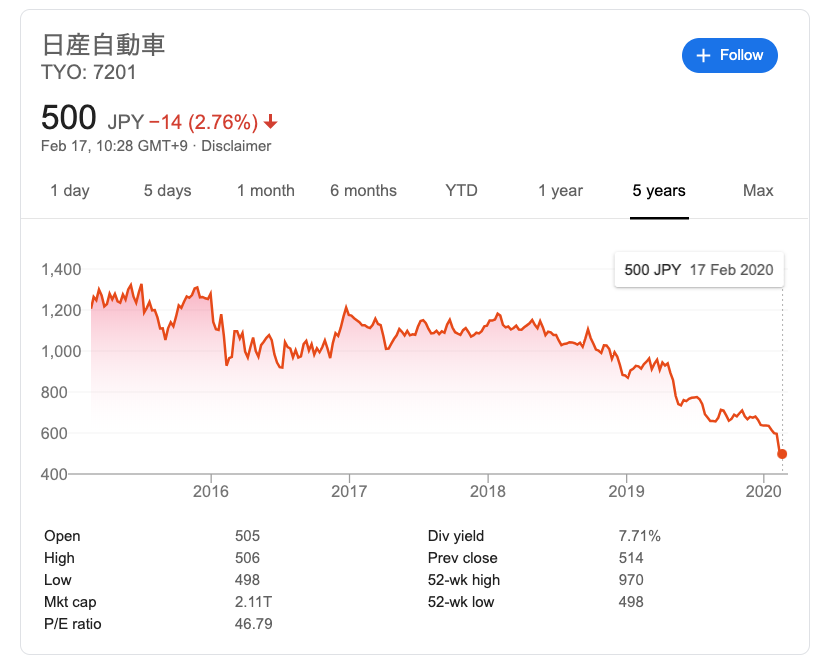This screenshot has width=826, height=664.
Task: Click the P/E ratio value 46.79
Action: (x=254, y=624)
